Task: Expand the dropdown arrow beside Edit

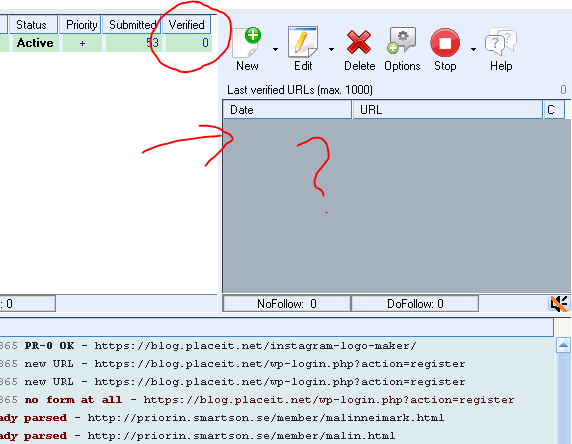Action: point(331,49)
